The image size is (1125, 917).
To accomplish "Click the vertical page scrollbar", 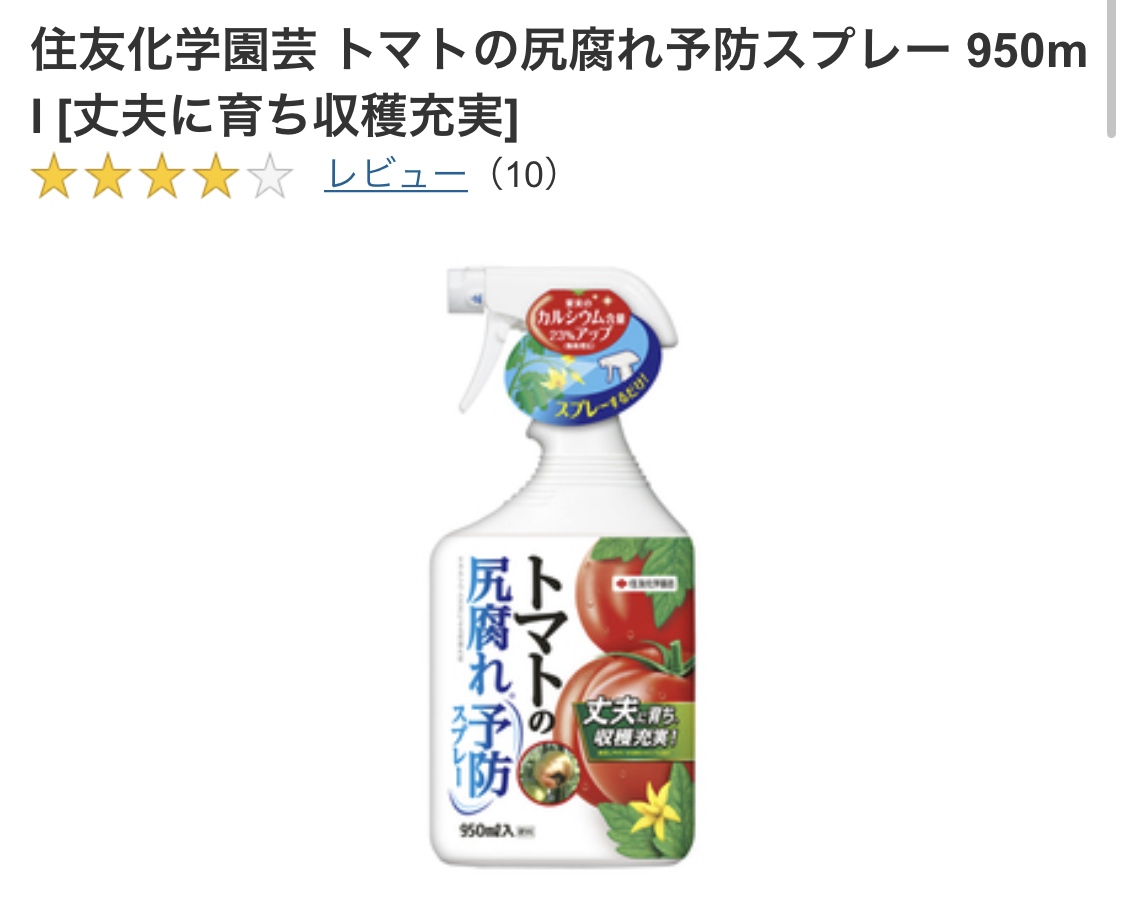I will point(1111,69).
